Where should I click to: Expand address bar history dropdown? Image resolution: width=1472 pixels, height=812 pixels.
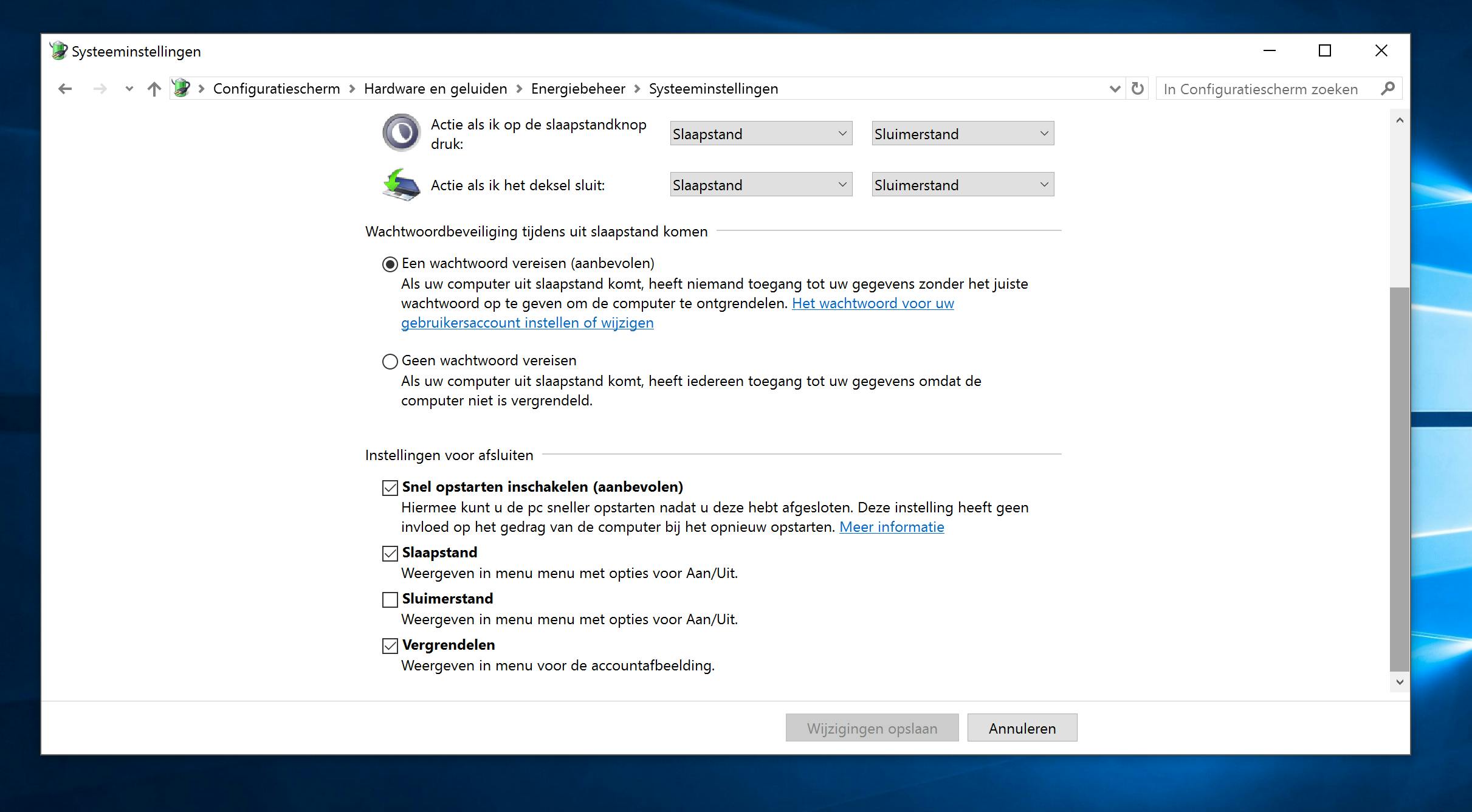tap(1115, 89)
